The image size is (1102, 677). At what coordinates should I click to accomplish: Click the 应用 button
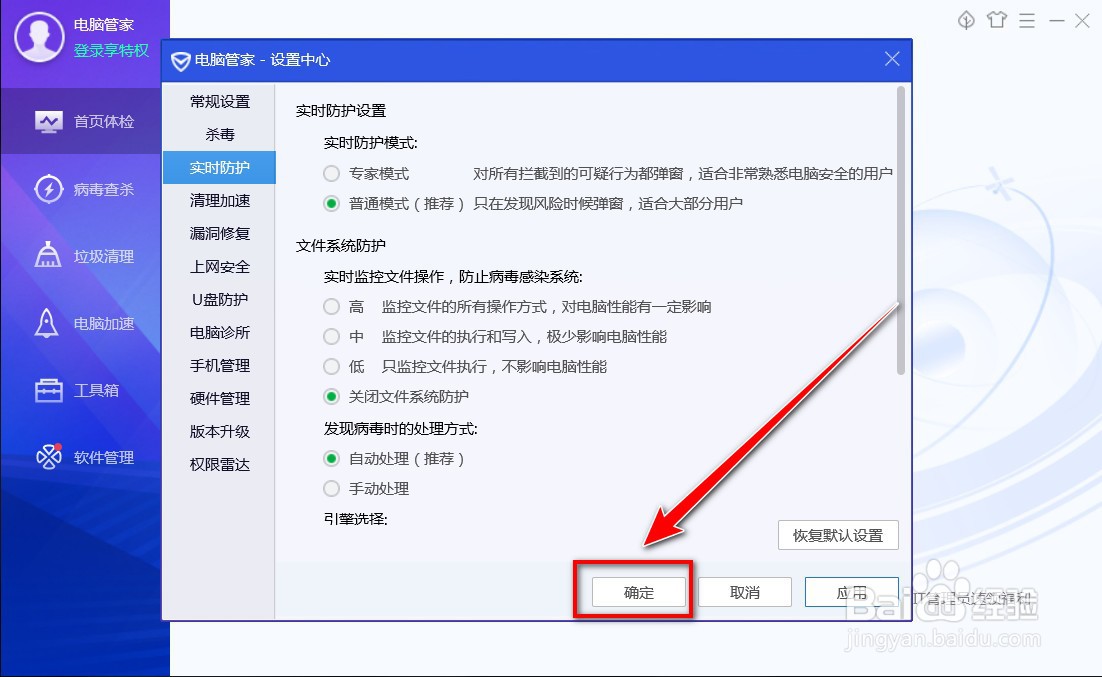(851, 593)
